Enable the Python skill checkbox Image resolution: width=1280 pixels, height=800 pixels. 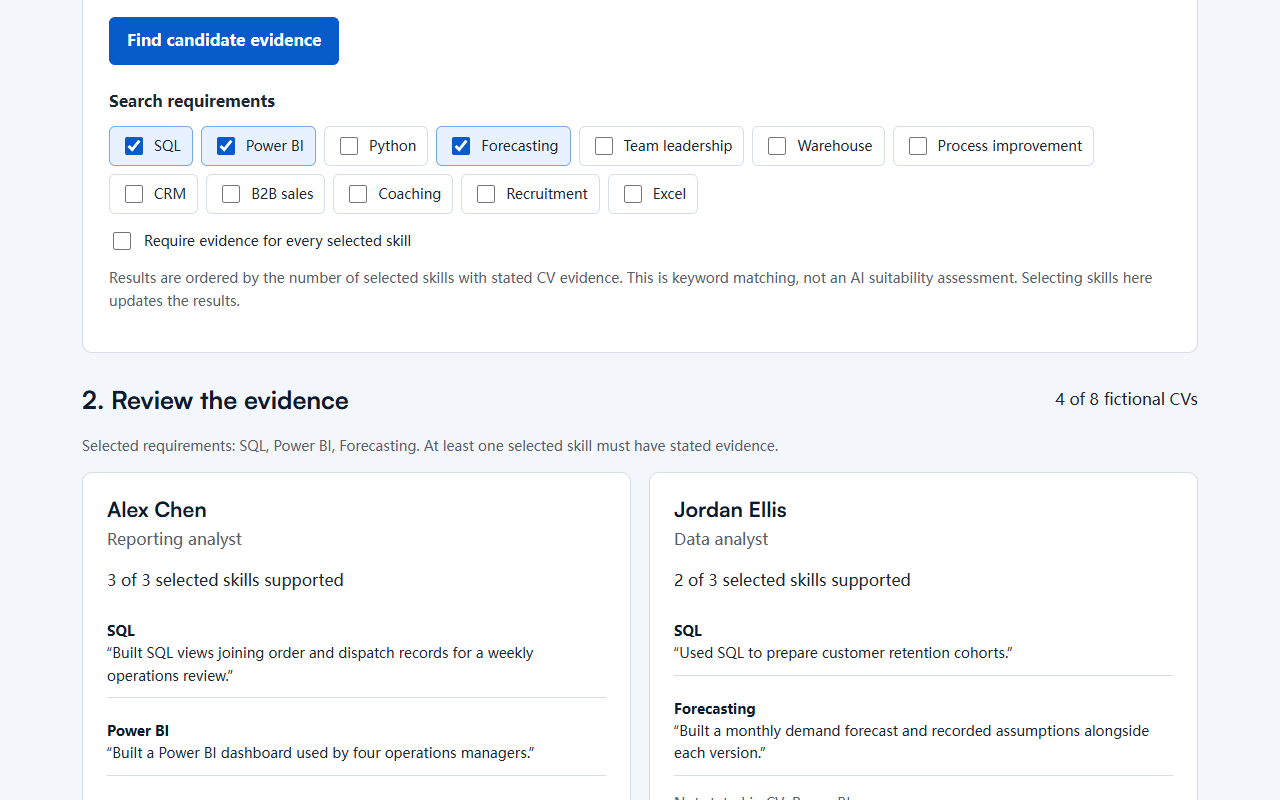point(349,146)
